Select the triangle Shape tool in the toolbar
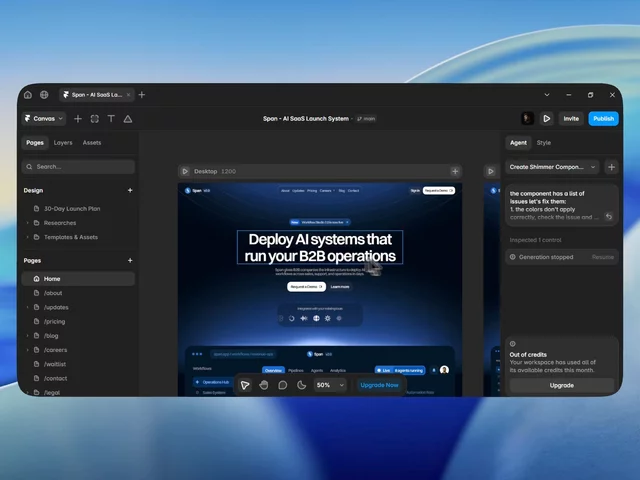The height and width of the screenshot is (480, 640). 128,119
